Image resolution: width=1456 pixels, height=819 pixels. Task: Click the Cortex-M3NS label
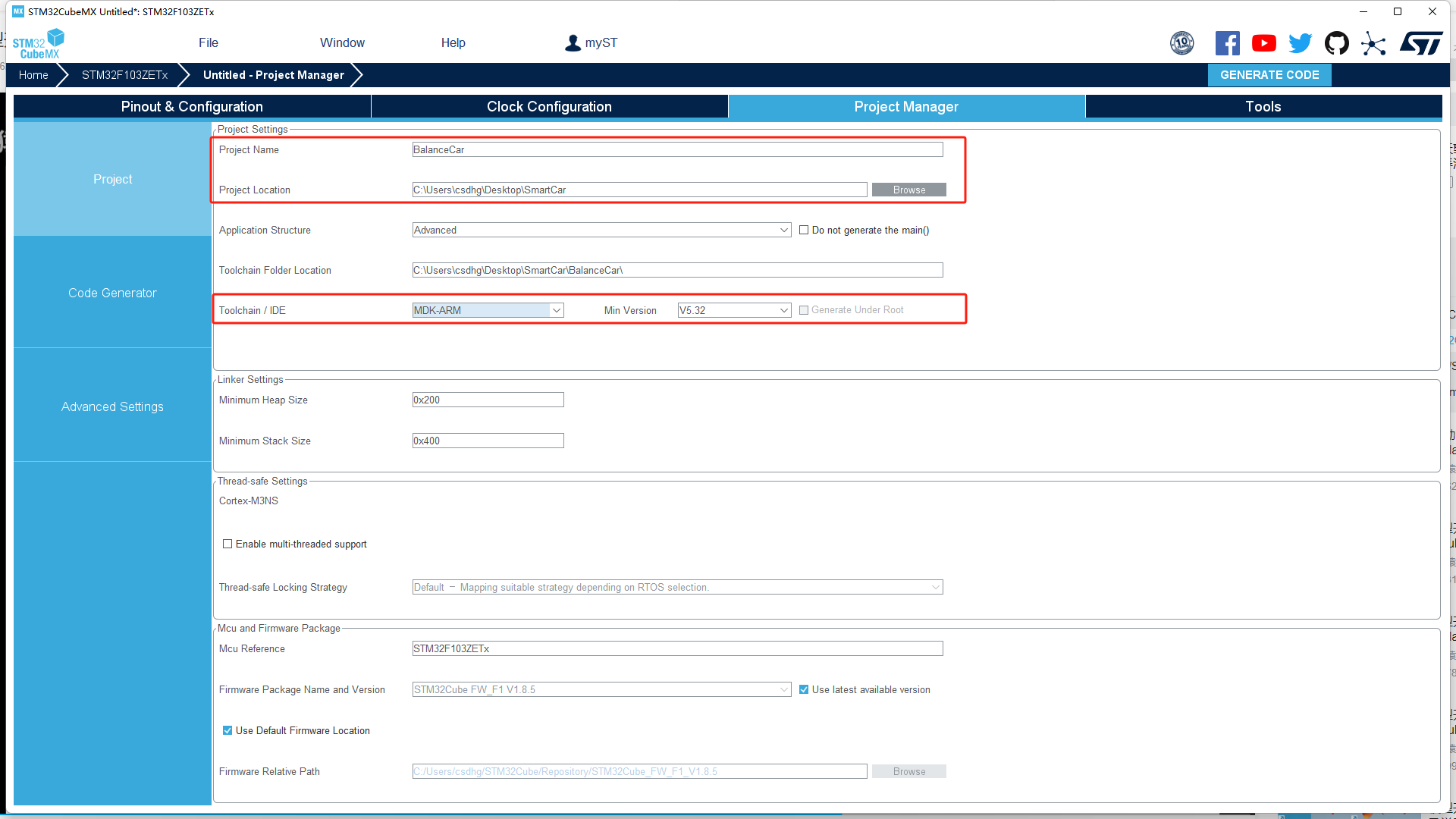point(249,501)
